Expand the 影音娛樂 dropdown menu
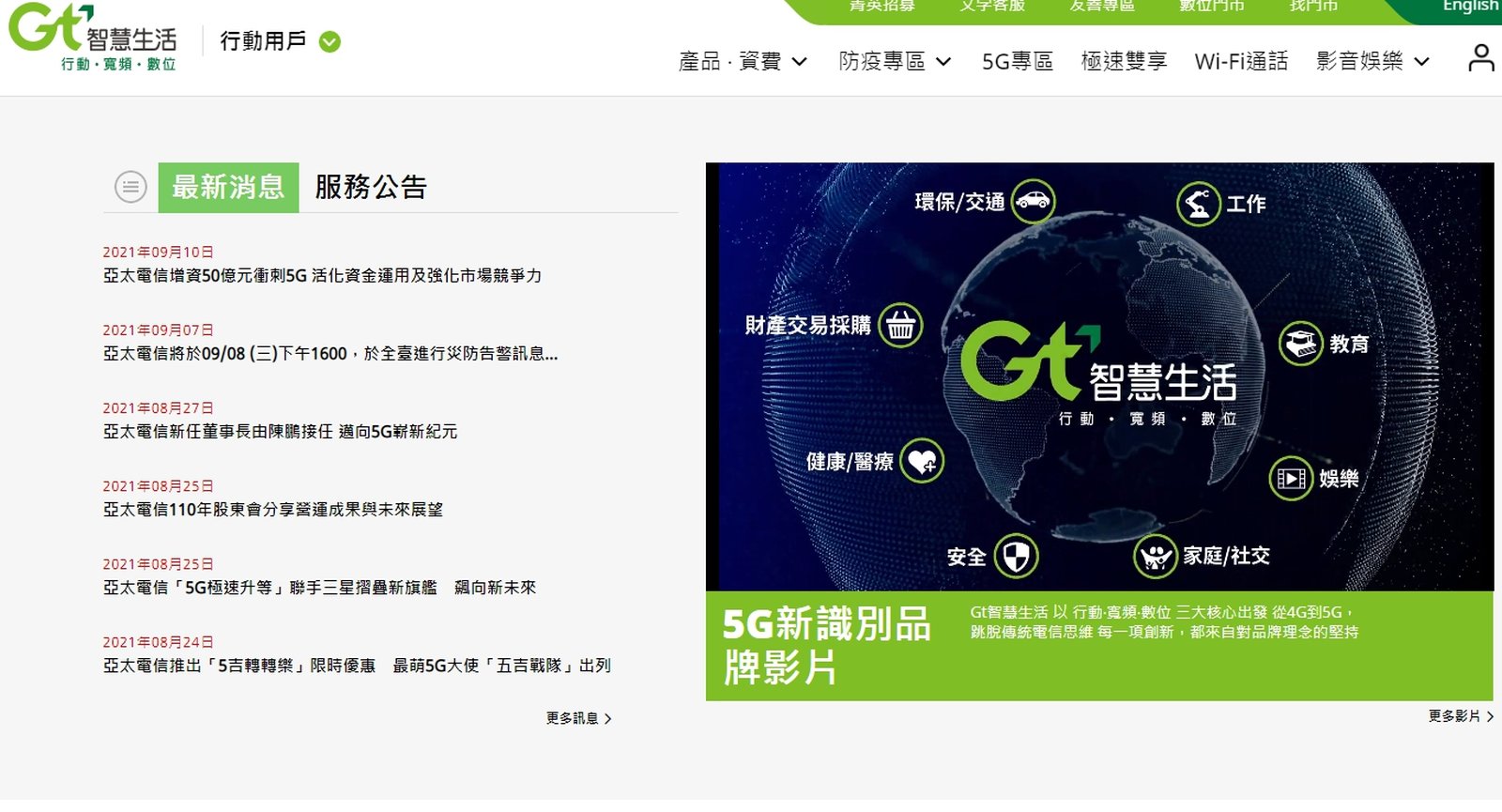This screenshot has height=812, width=1502. coord(1372,62)
